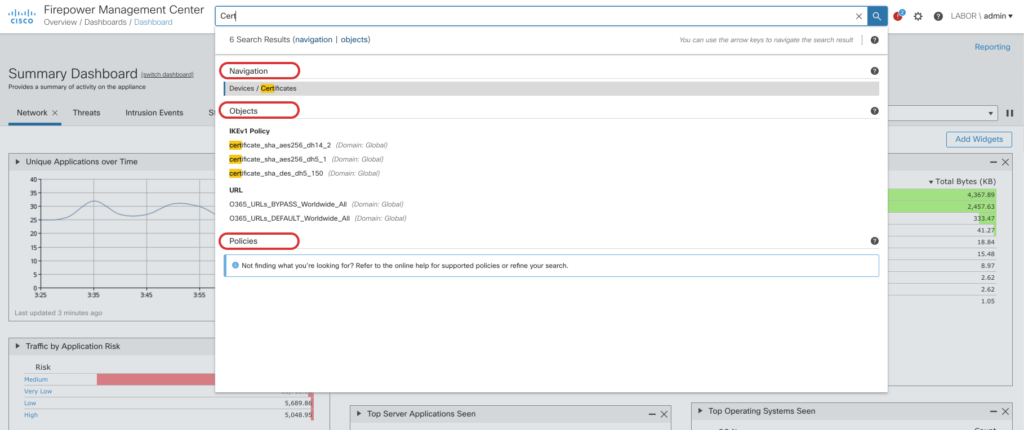Click Dashboard in the breadcrumb
Screen dimensions: 1024x430
tap(153, 22)
